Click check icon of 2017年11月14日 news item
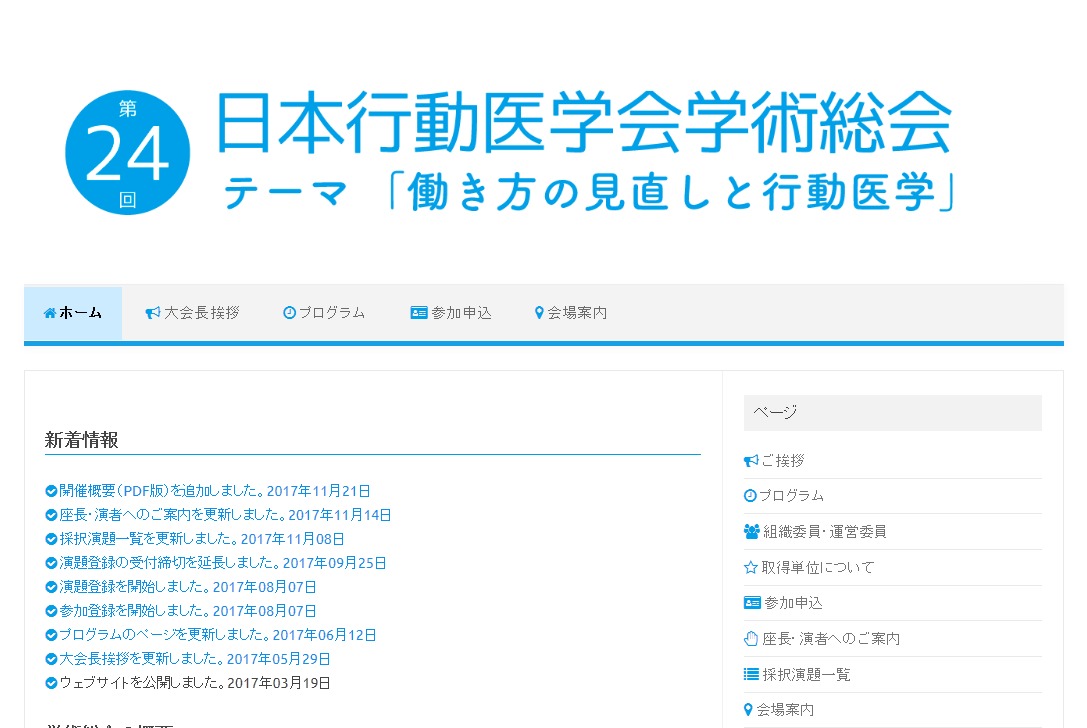 51,515
